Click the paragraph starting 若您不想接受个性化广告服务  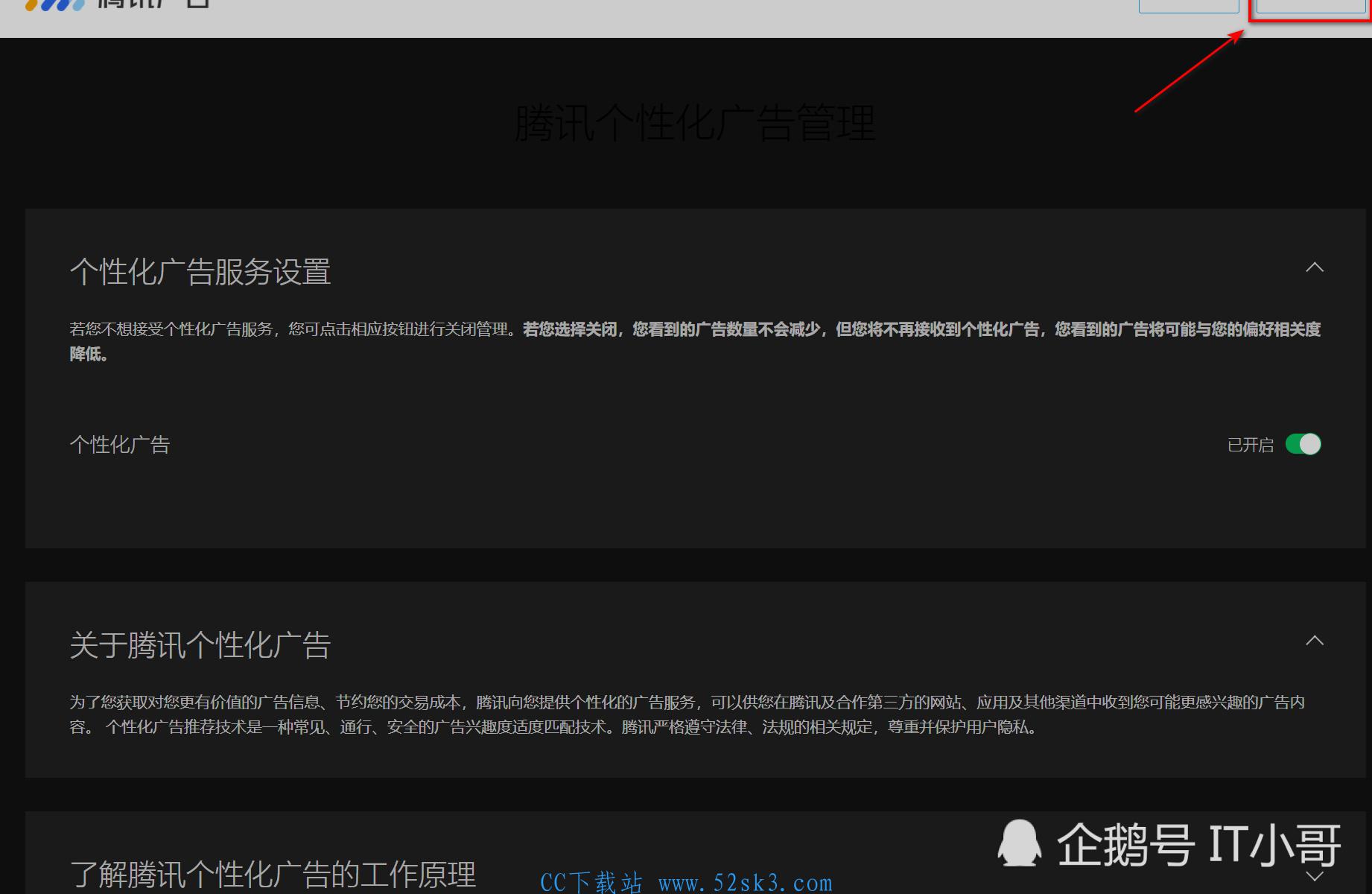pos(695,341)
